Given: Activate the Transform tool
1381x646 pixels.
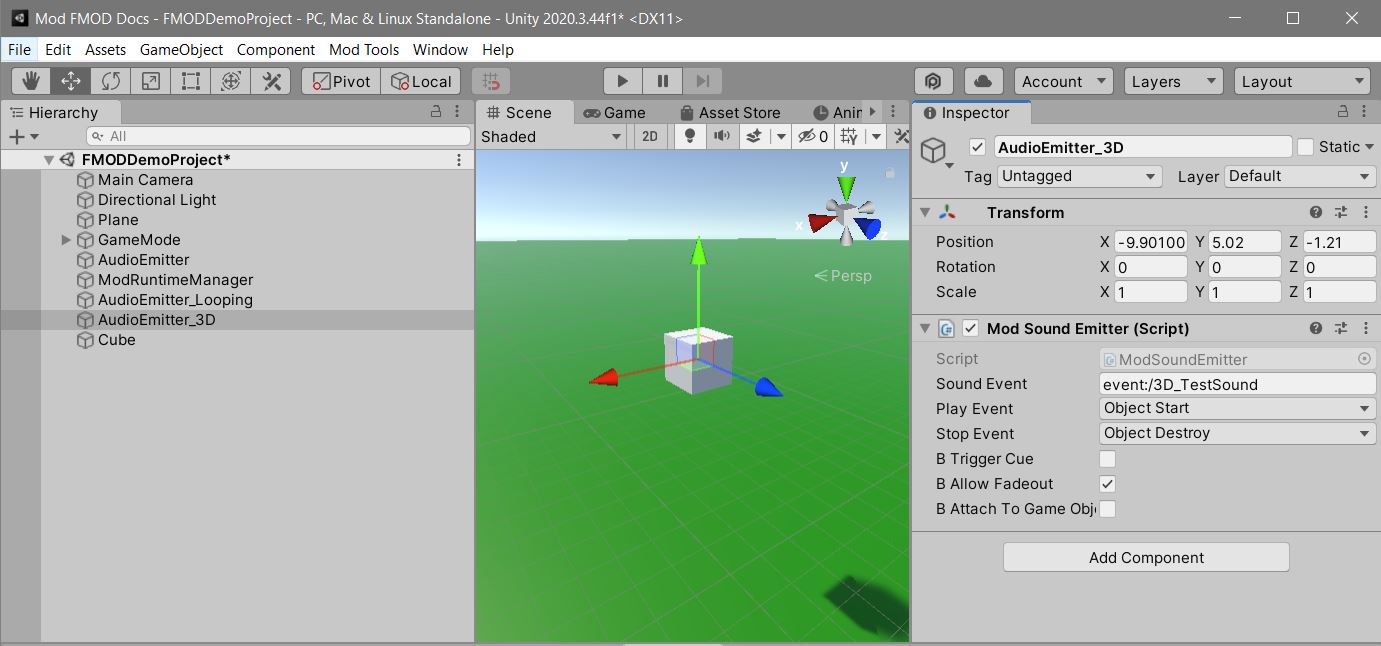Looking at the screenshot, I should (x=231, y=80).
